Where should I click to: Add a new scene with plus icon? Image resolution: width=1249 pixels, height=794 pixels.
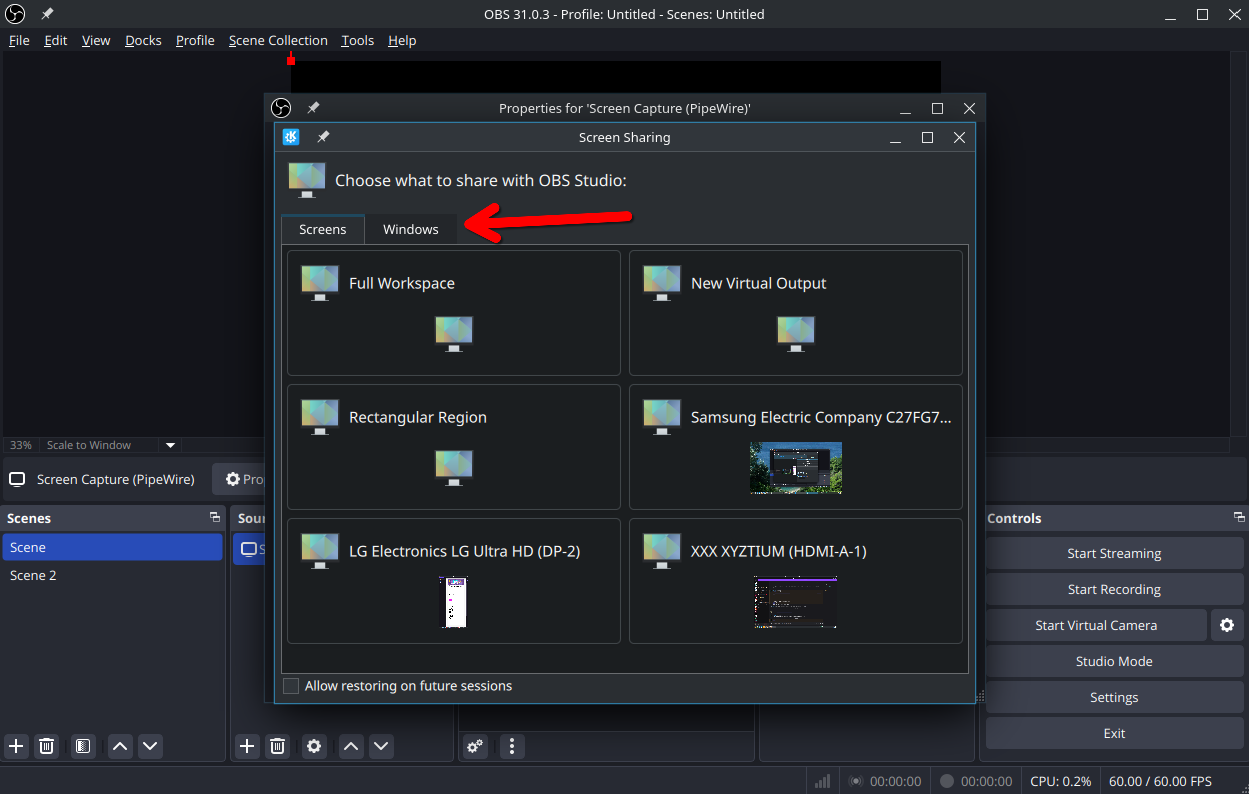pos(16,746)
